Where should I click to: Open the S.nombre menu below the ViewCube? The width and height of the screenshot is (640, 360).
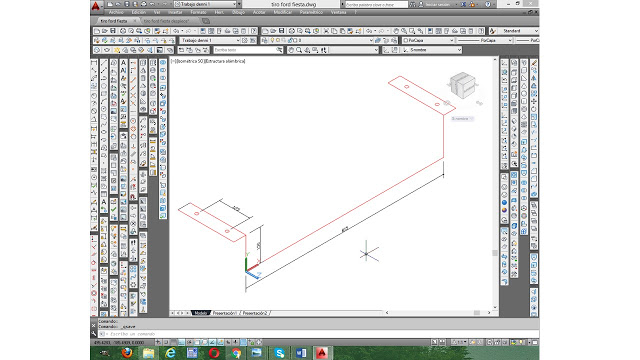(x=462, y=119)
